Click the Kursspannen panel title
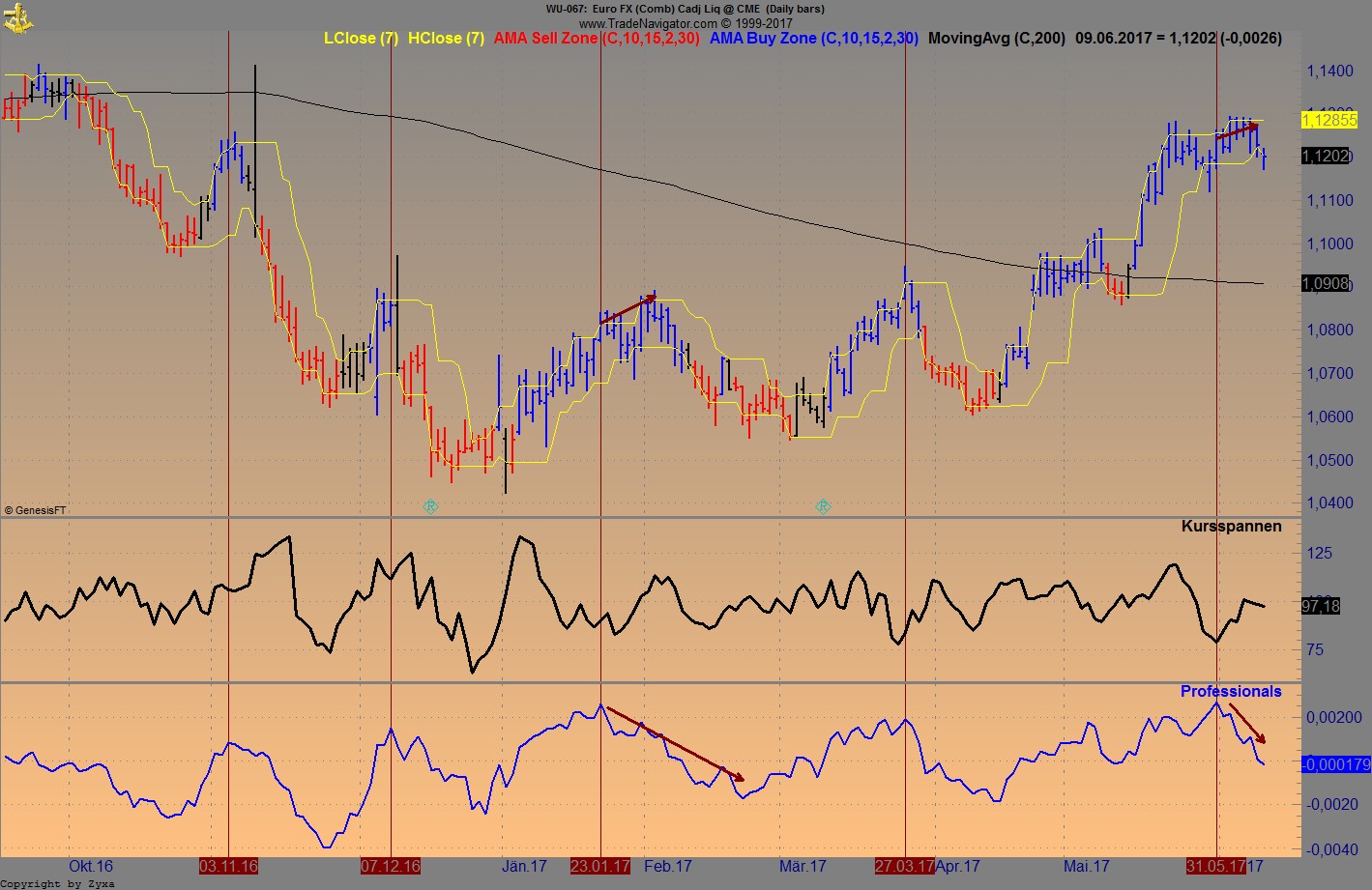This screenshot has height=890, width=1372. [x=1230, y=526]
